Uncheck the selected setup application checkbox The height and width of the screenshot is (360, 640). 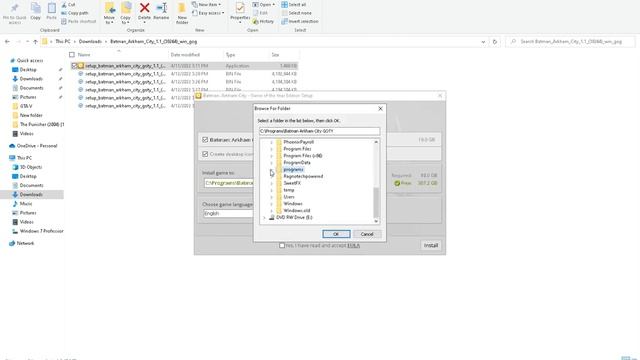(74, 66)
